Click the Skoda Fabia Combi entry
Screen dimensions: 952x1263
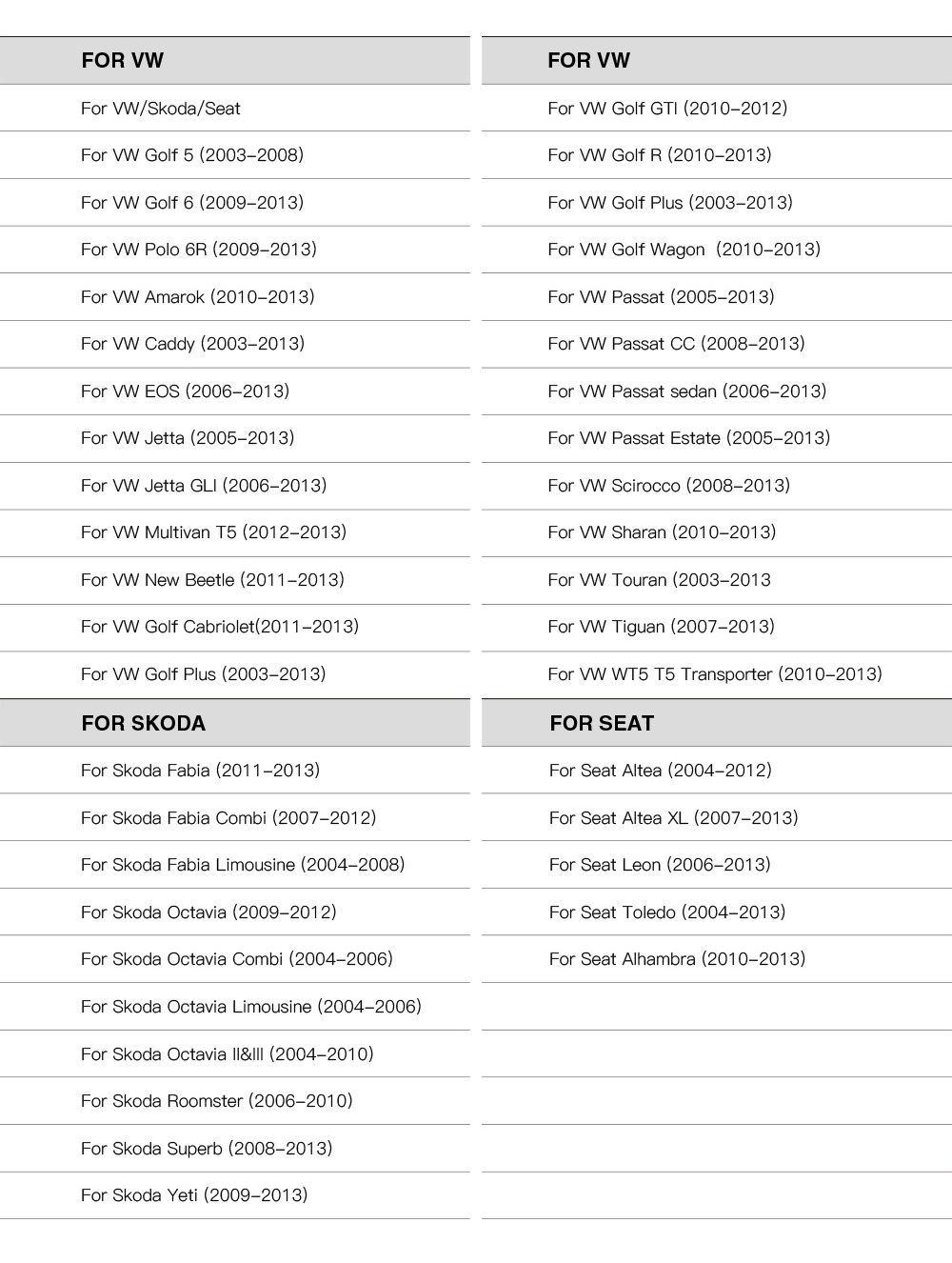(228, 818)
